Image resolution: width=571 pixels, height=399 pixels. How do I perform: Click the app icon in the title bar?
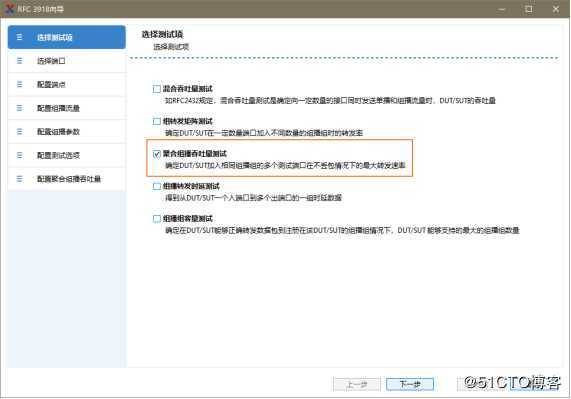[x=9, y=8]
